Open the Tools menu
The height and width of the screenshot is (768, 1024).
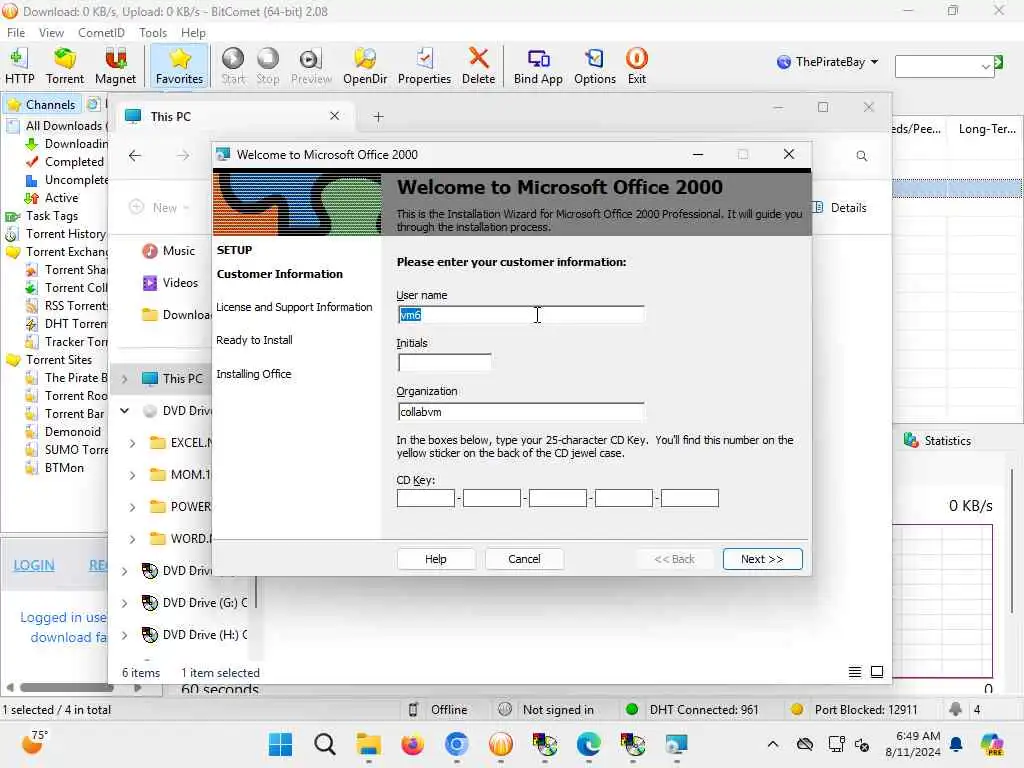pos(153,33)
